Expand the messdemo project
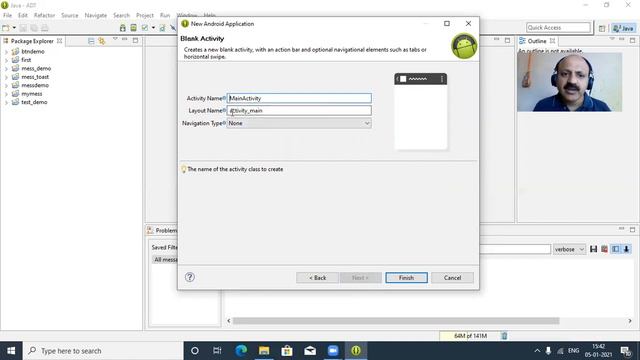This screenshot has width=640, height=360. pos(6,85)
